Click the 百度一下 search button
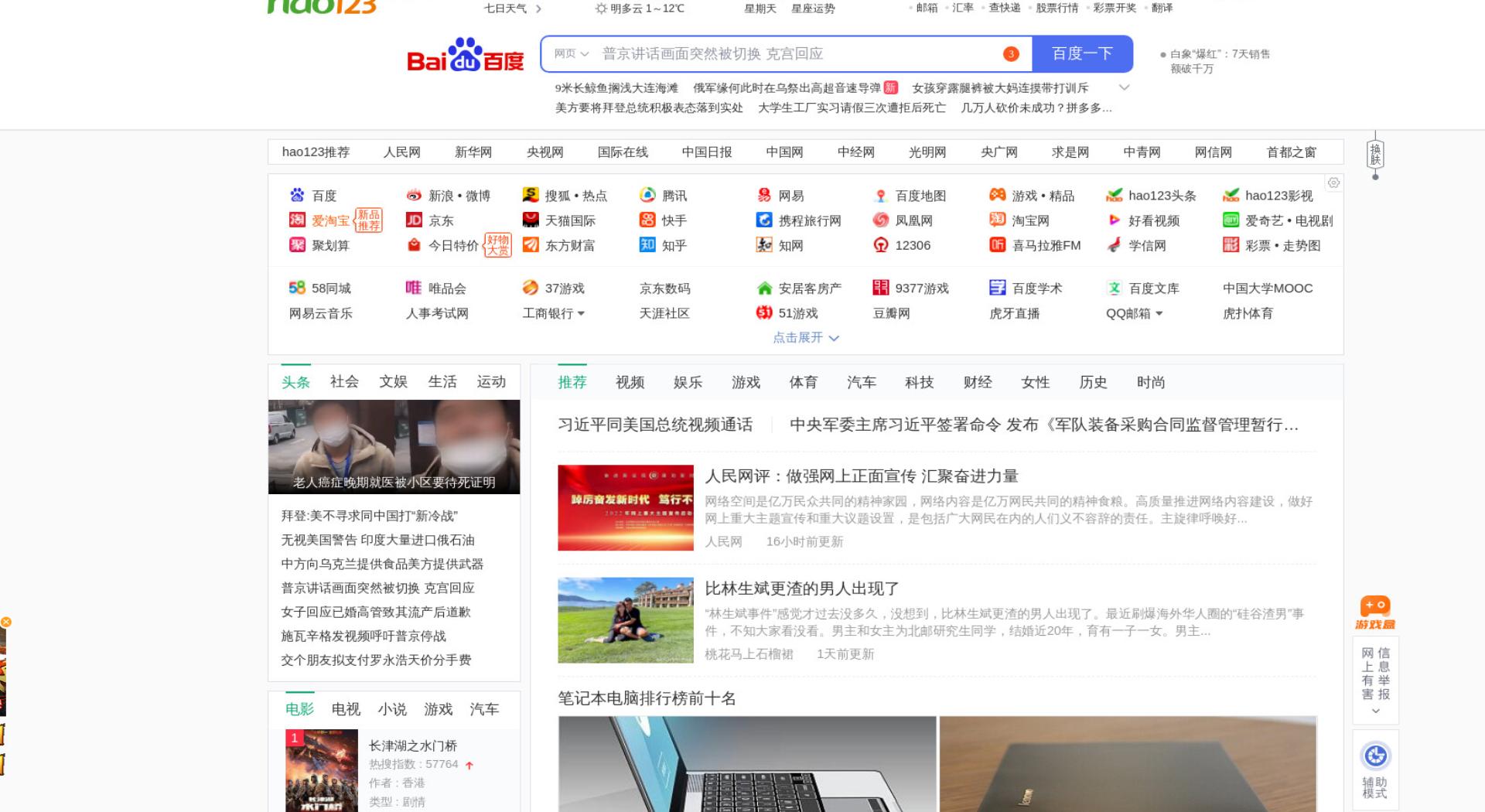The image size is (1485, 812). coord(1082,53)
